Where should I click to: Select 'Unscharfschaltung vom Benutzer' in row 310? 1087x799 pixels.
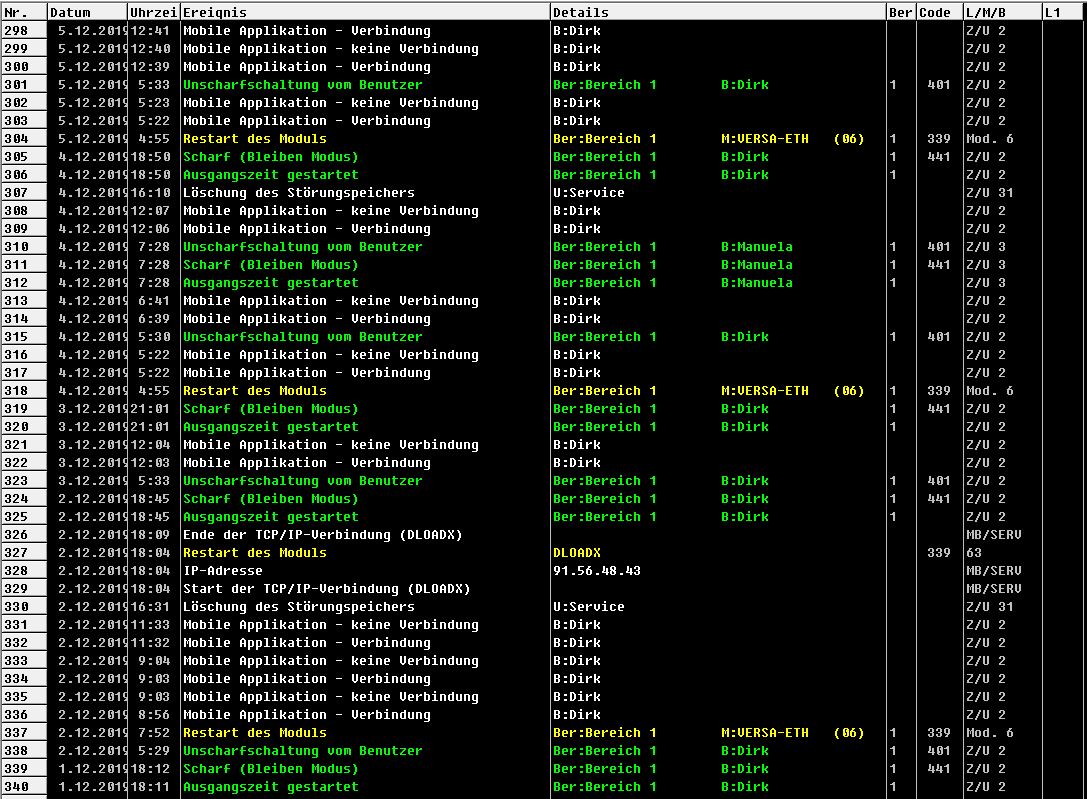point(302,246)
